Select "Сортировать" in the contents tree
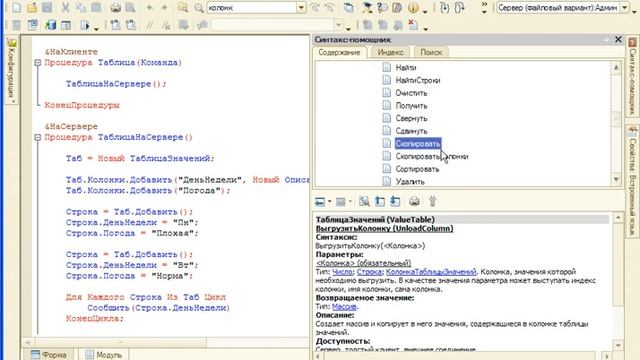Image resolution: width=640 pixels, height=360 pixels. (x=417, y=169)
